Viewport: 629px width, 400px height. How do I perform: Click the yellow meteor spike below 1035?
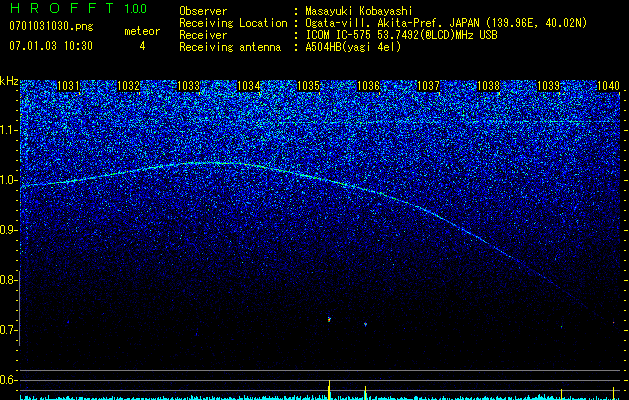pyautogui.click(x=329, y=390)
